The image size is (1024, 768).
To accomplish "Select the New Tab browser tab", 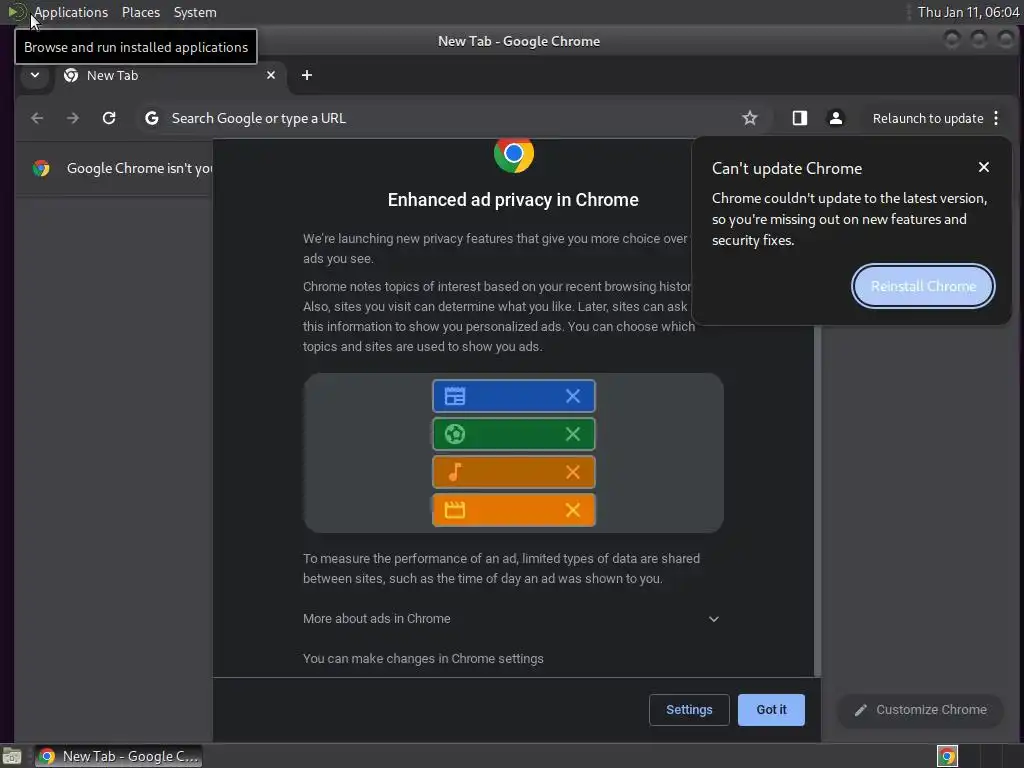I will pos(170,75).
